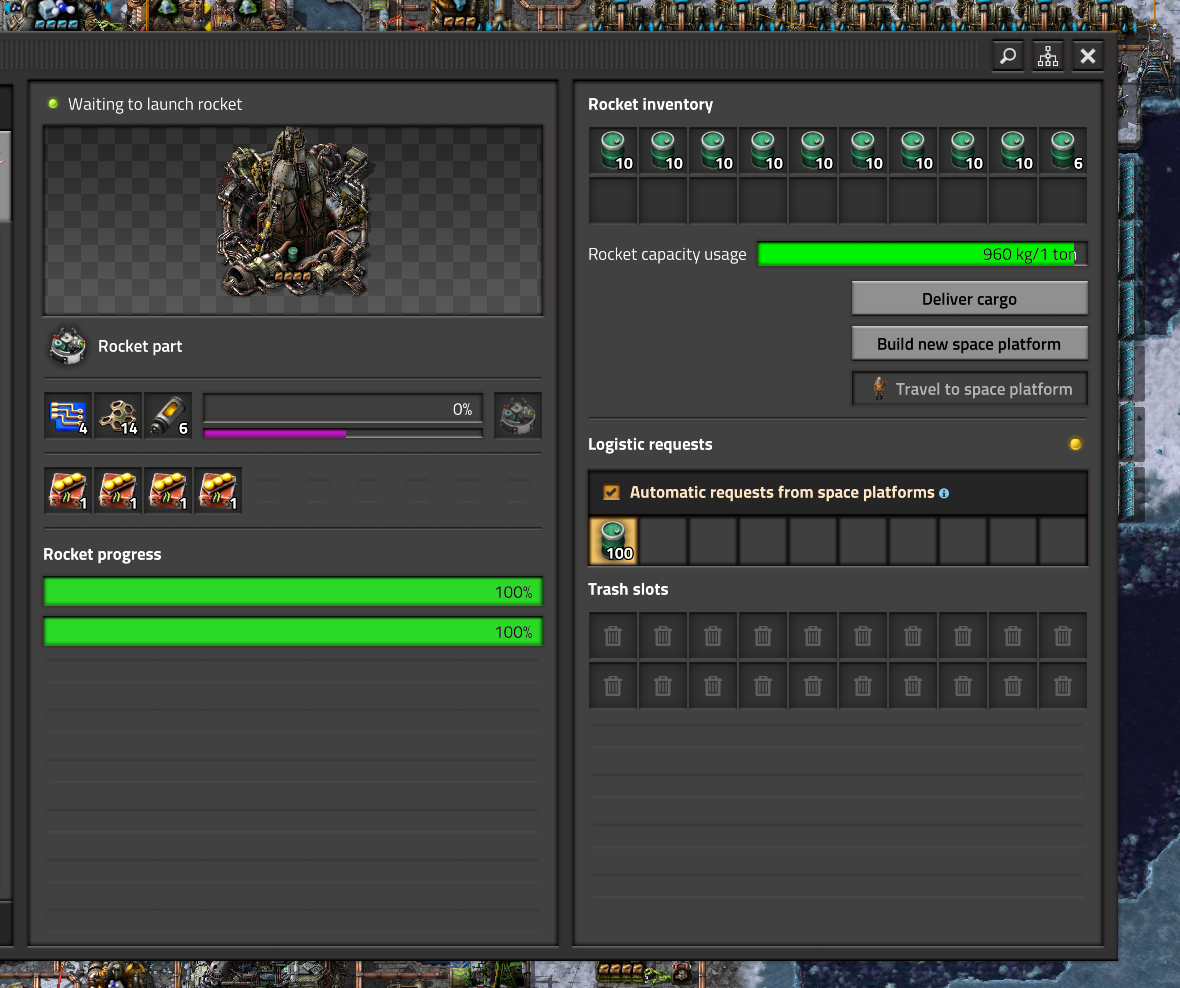The height and width of the screenshot is (988, 1180).
Task: Click the 'Logistic requests' heading
Action: pos(650,445)
